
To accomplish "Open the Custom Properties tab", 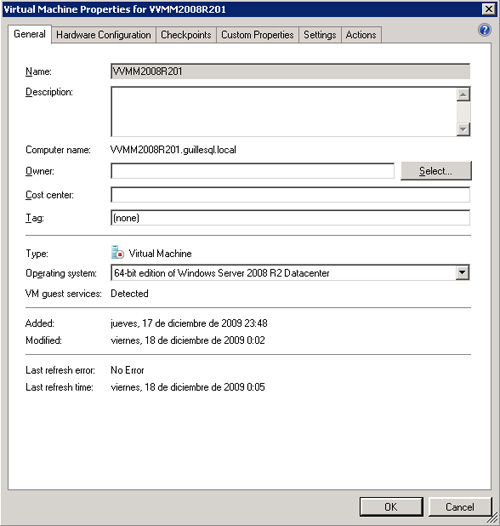I will (x=257, y=35).
